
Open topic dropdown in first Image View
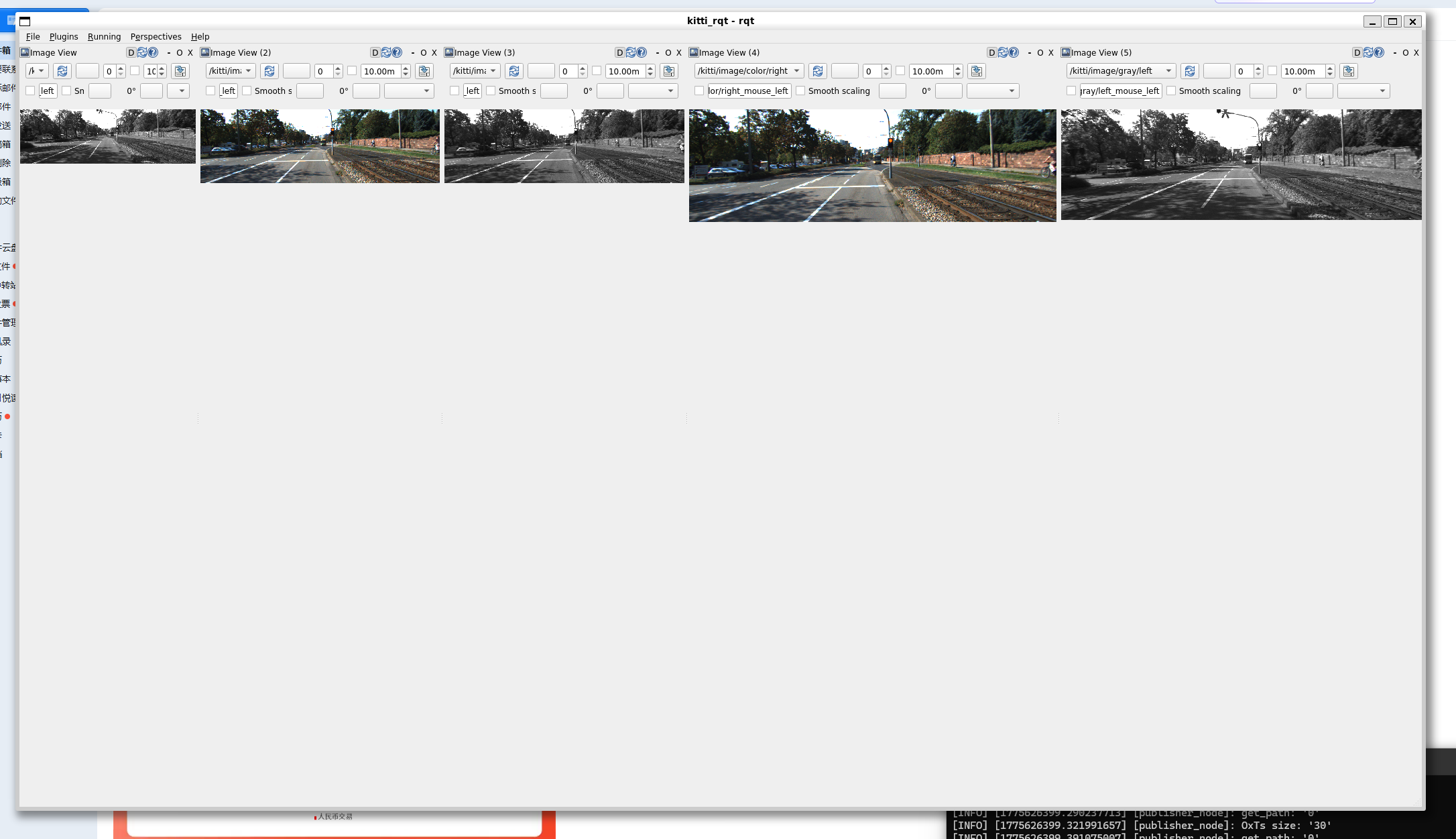[x=37, y=71]
